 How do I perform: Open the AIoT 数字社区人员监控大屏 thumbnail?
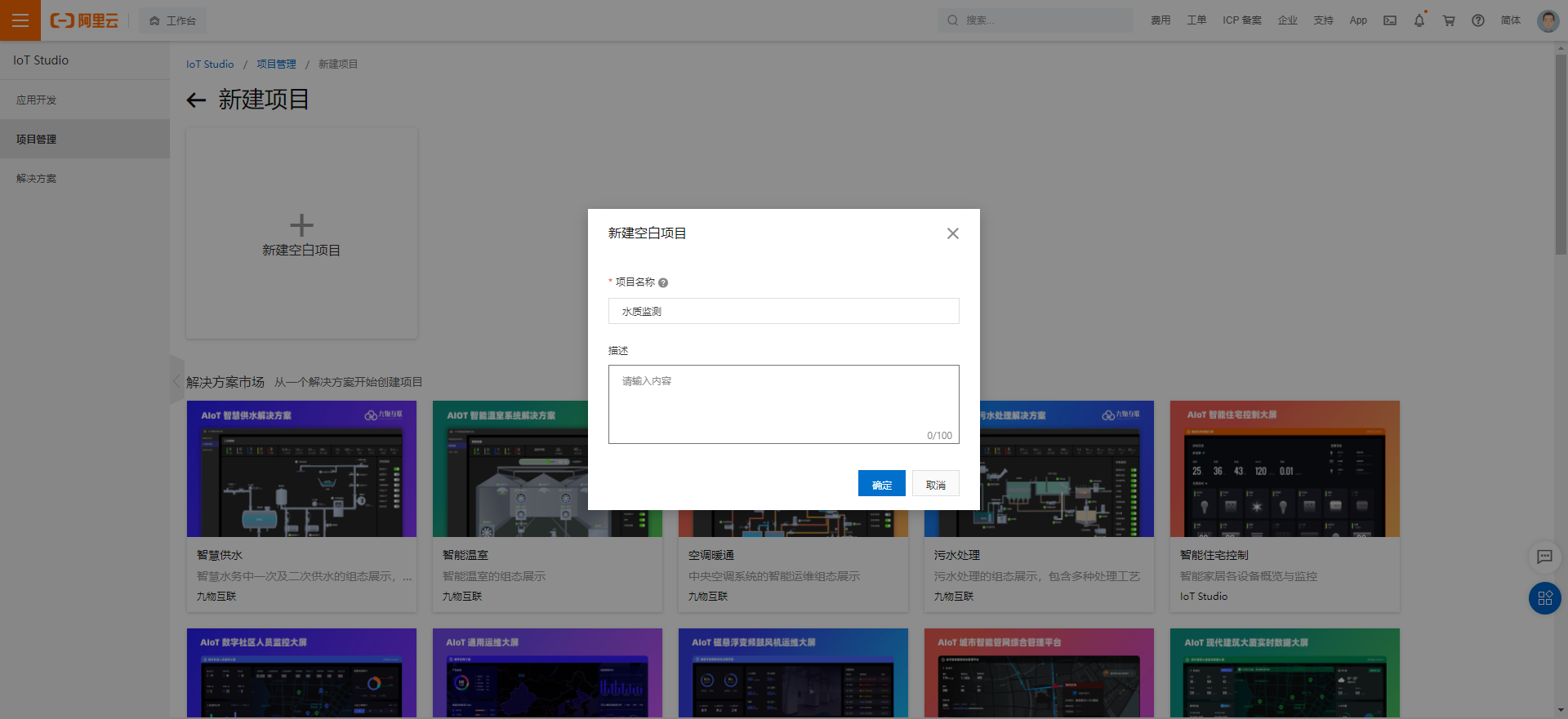click(301, 673)
